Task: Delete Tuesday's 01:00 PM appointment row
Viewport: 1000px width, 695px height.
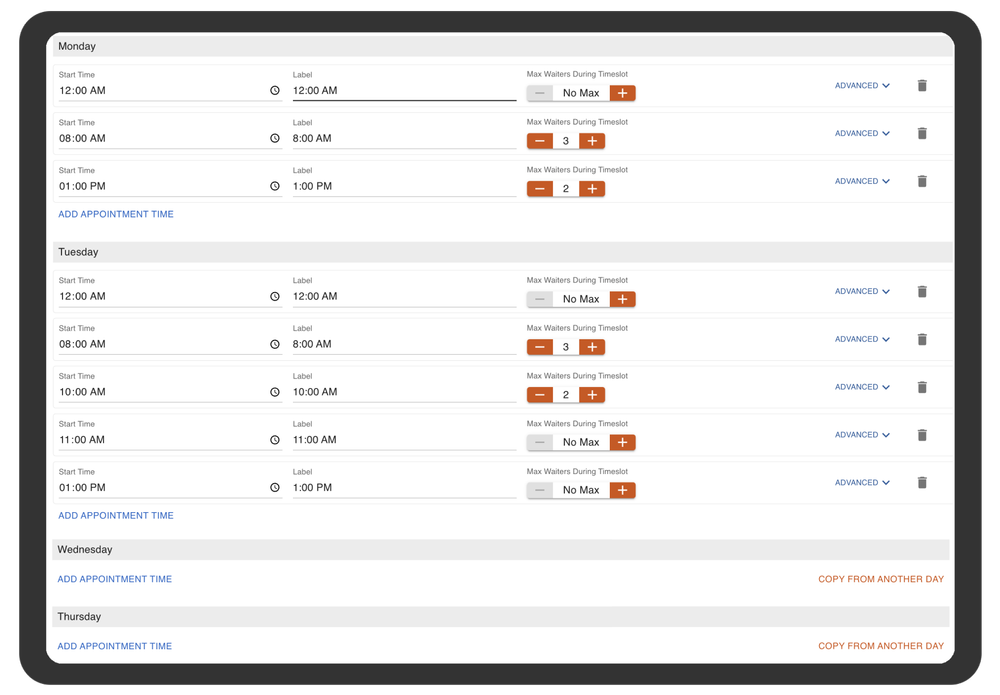Action: click(922, 483)
